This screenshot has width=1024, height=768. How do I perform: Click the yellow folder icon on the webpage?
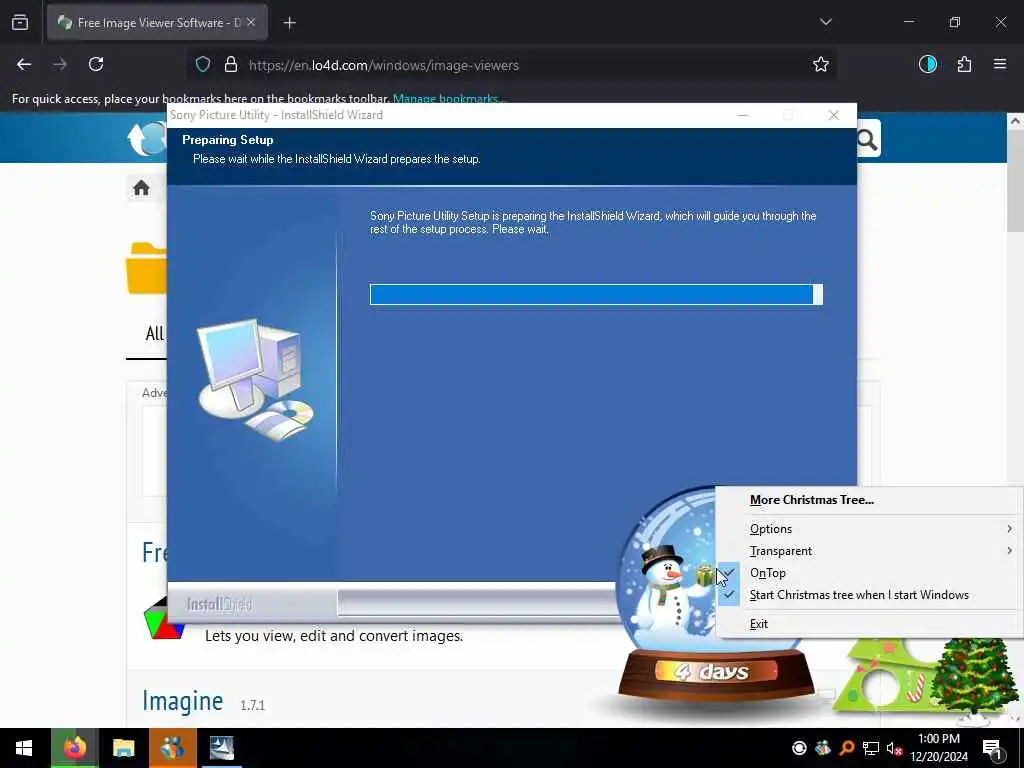tap(147, 268)
